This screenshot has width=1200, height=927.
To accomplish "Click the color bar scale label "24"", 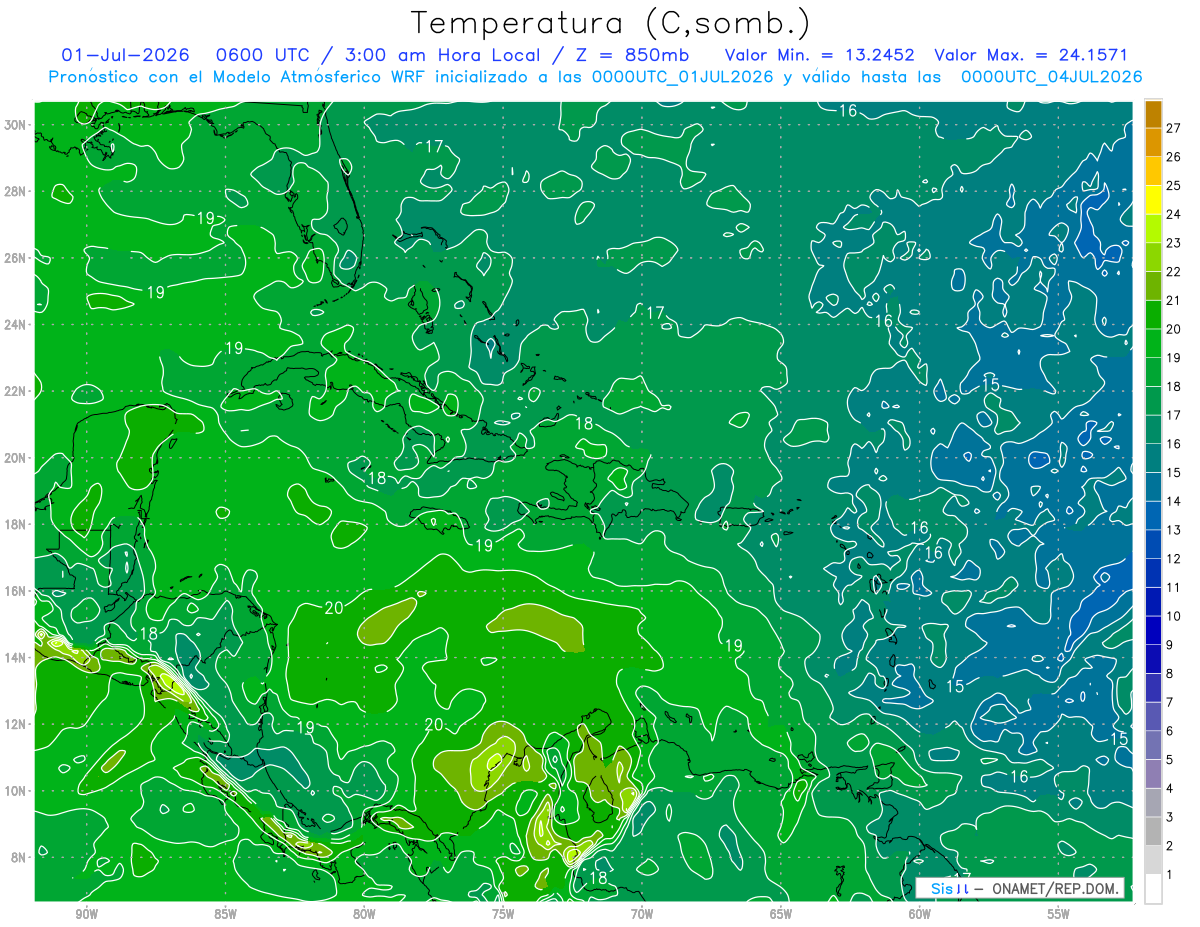I will (x=1173, y=215).
